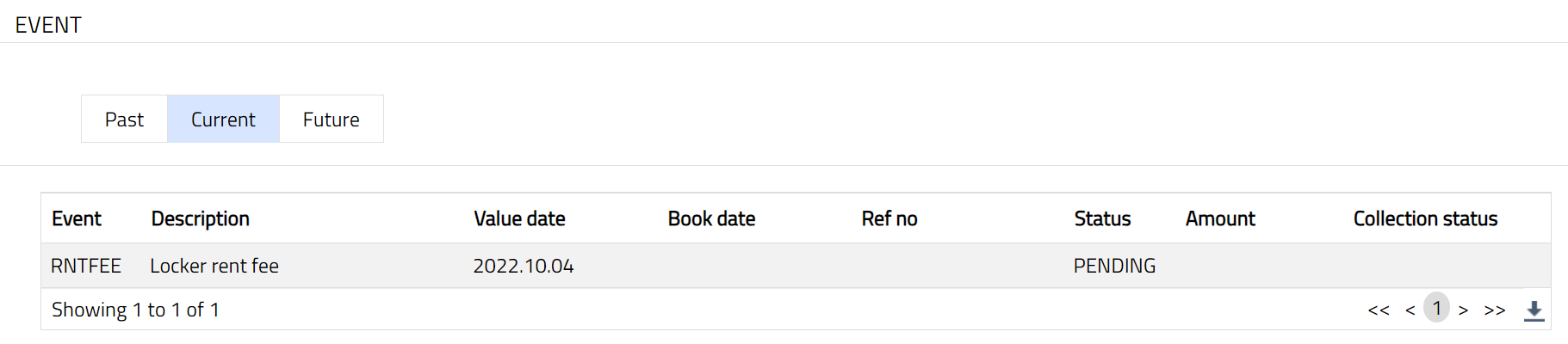
Task: Download the event table data
Action: click(x=1534, y=310)
